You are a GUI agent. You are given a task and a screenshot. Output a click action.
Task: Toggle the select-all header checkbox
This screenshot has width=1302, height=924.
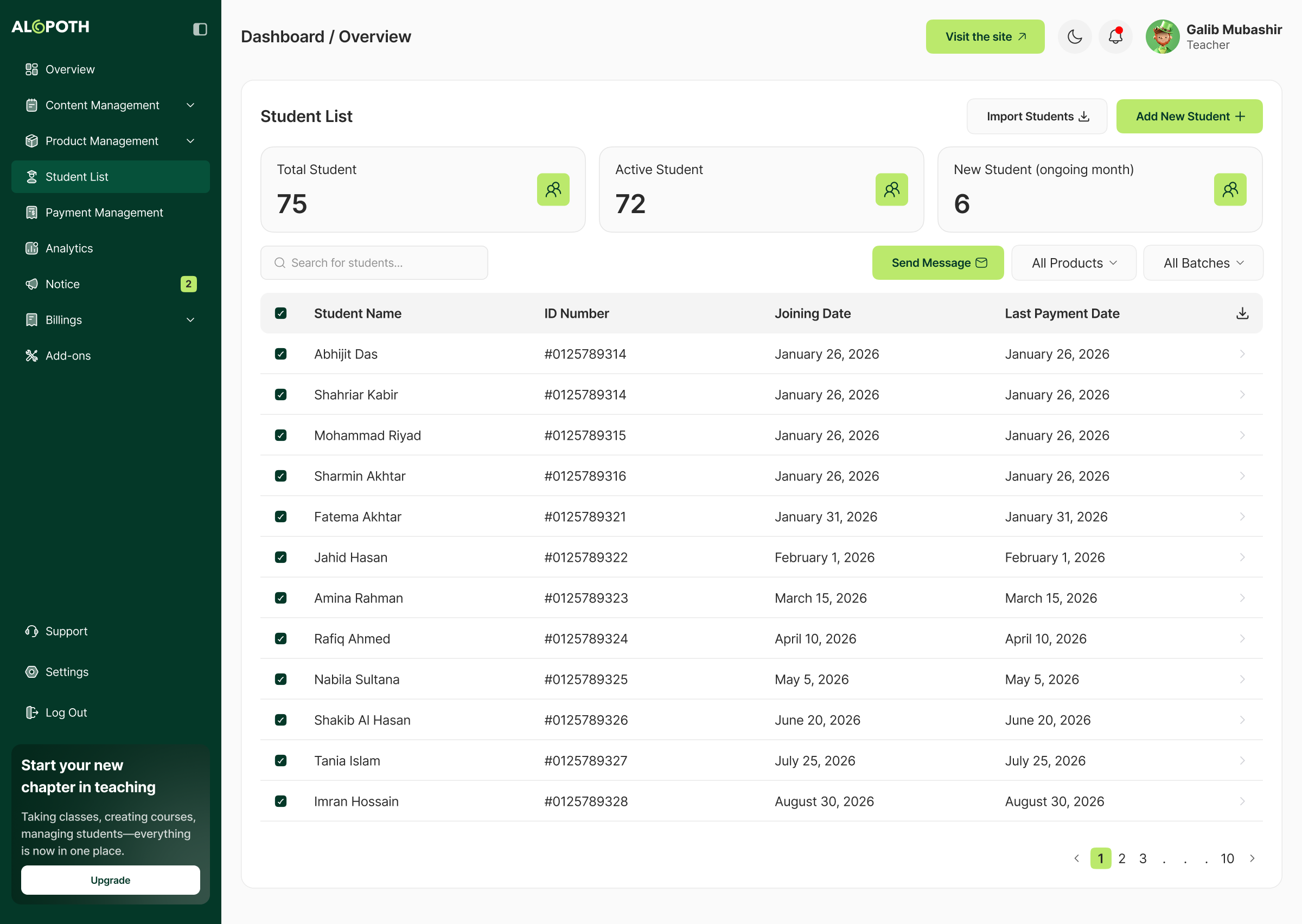point(280,313)
